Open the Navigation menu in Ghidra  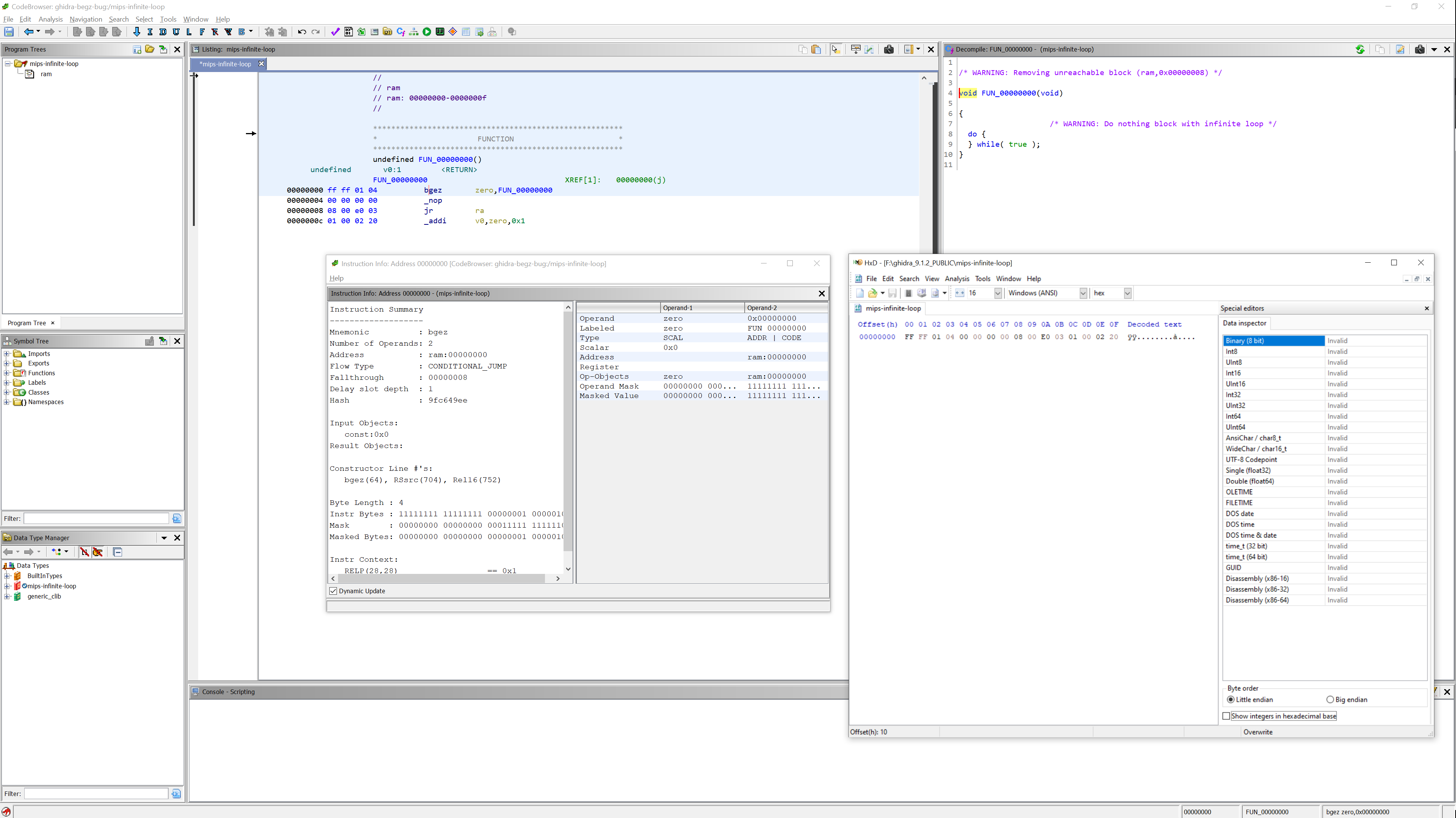86,19
